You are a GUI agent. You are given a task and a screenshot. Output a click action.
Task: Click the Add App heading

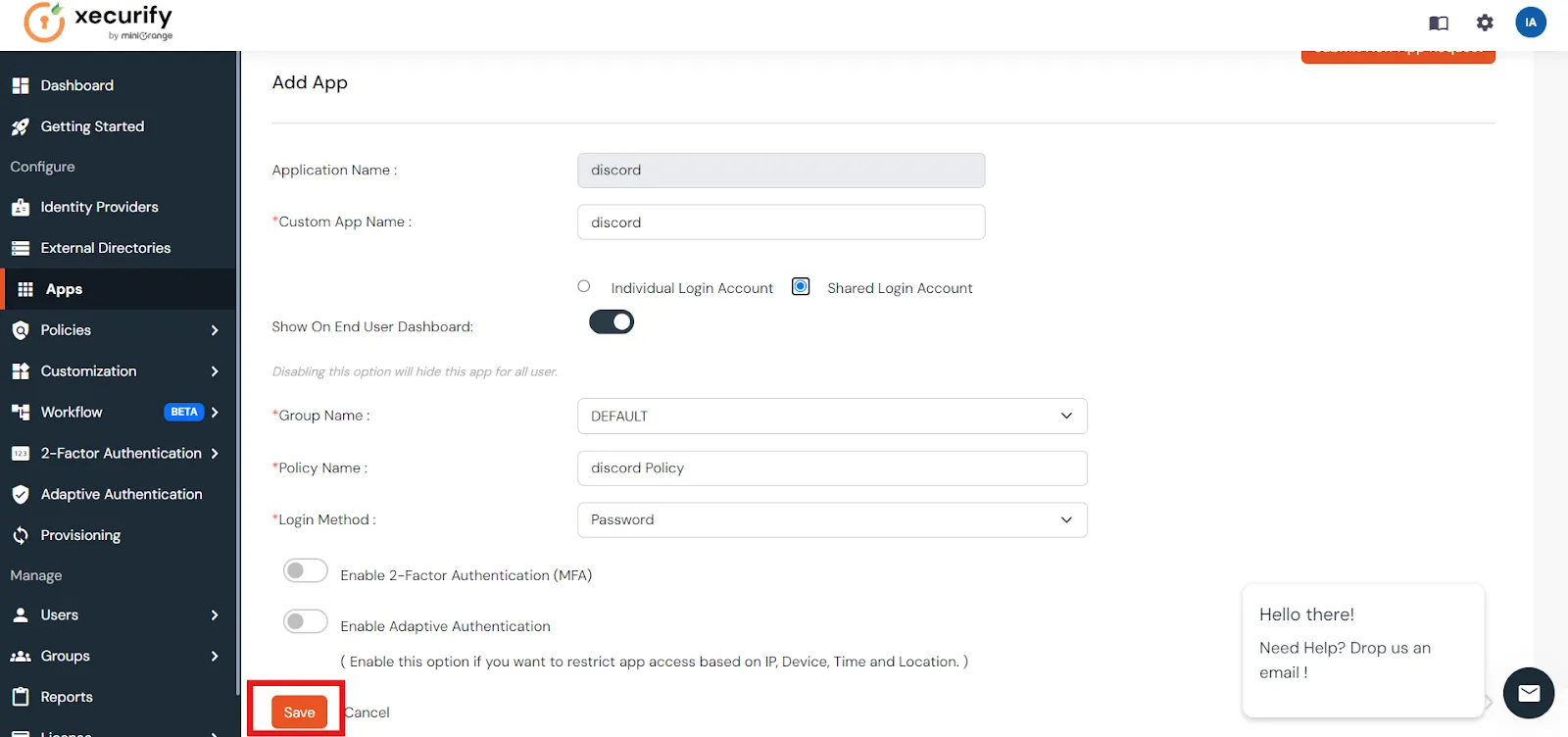tap(310, 82)
